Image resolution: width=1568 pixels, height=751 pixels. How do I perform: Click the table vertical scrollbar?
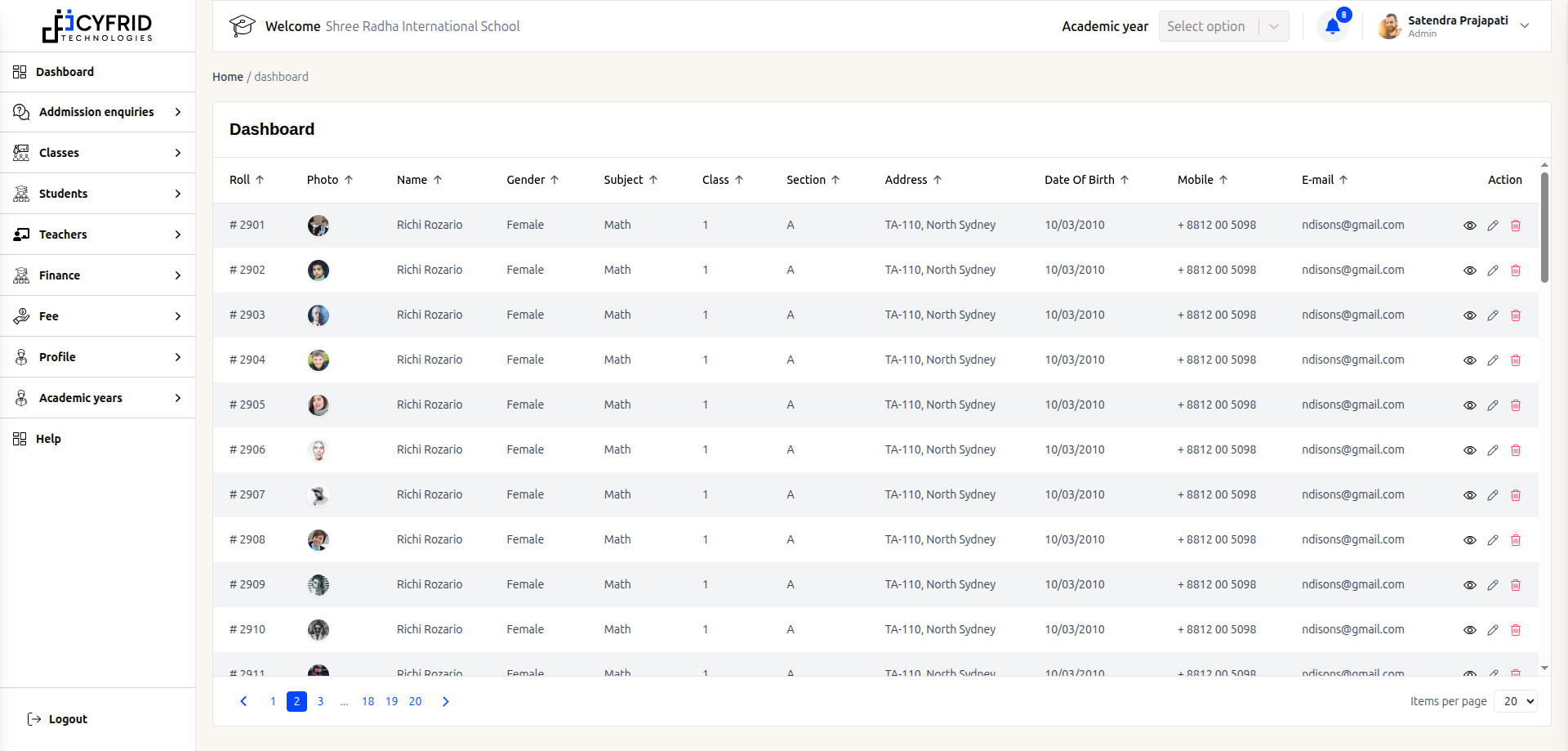point(1544,229)
